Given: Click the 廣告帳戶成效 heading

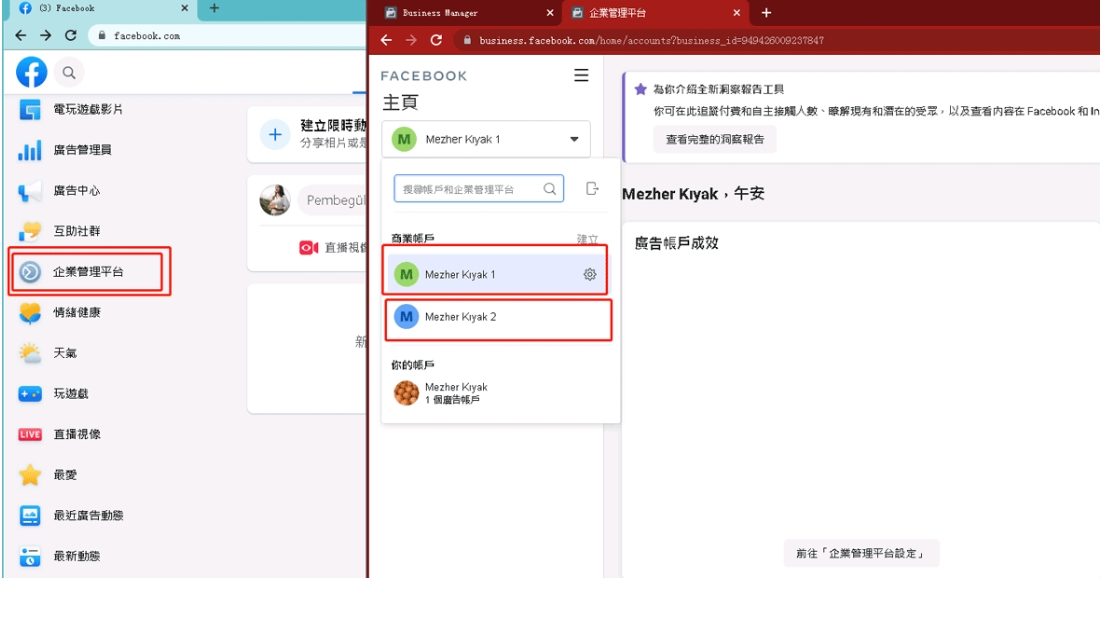Looking at the screenshot, I should (676, 244).
